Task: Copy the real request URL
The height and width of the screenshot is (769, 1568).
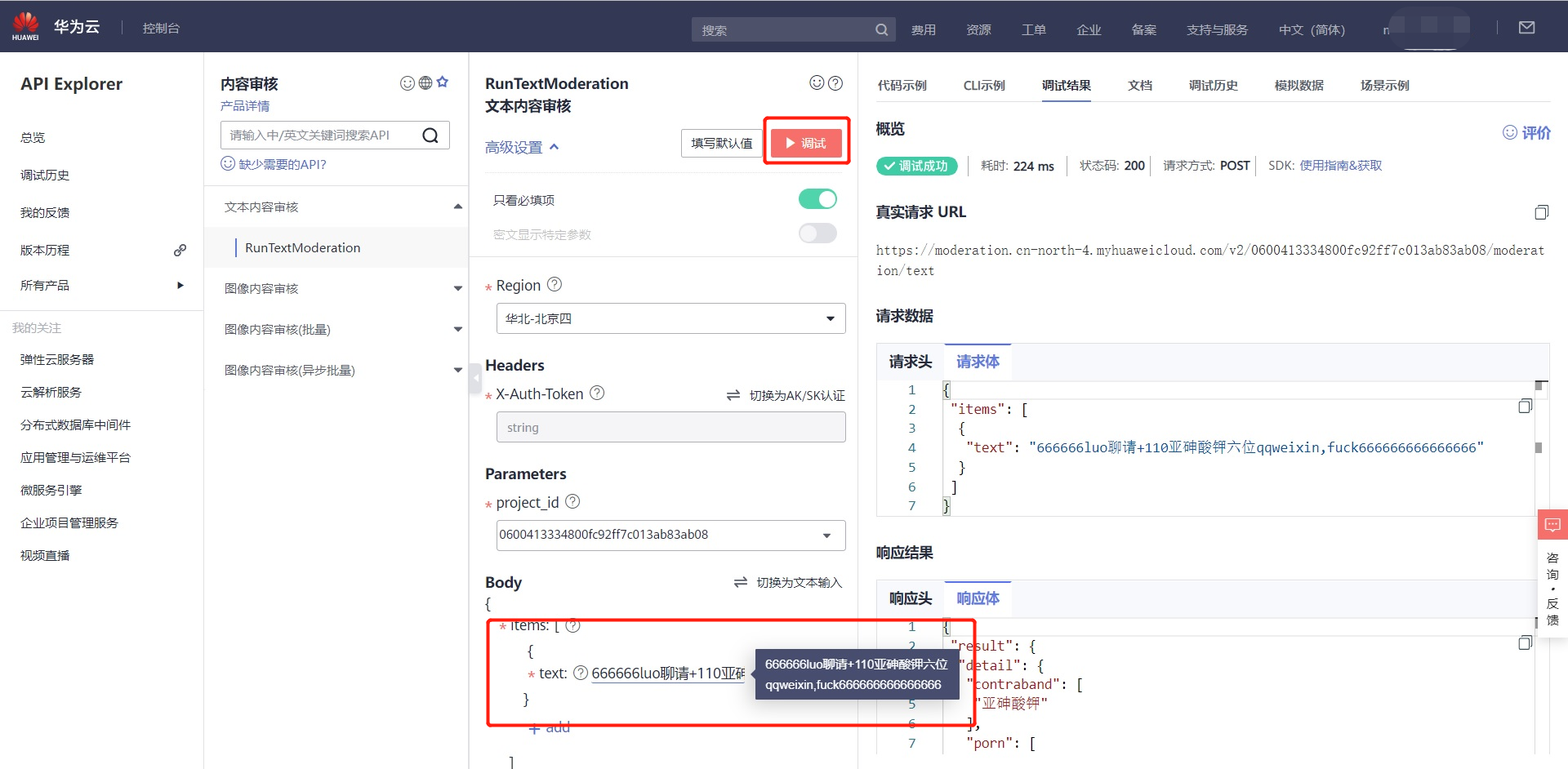Action: click(1541, 212)
